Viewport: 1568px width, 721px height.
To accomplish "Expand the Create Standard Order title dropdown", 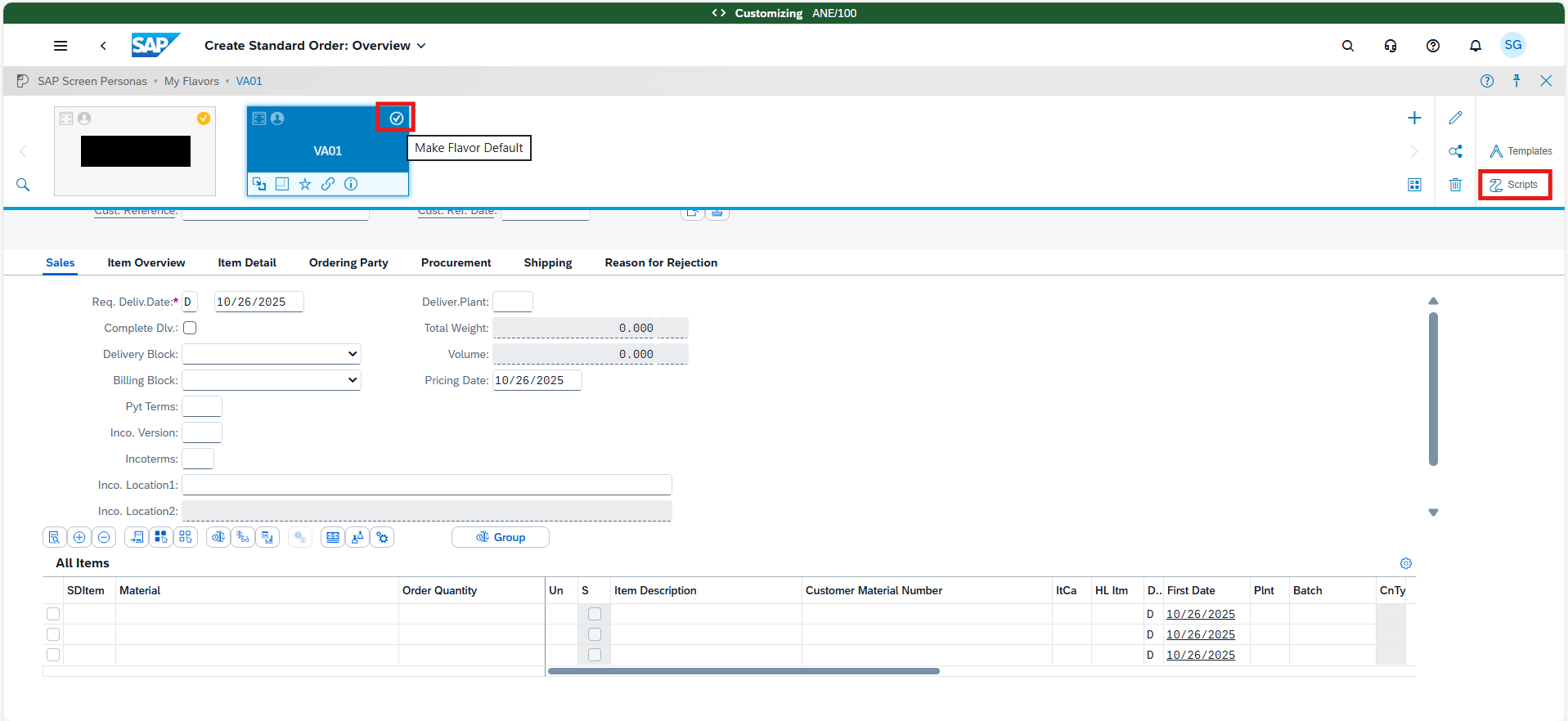I will click(421, 46).
